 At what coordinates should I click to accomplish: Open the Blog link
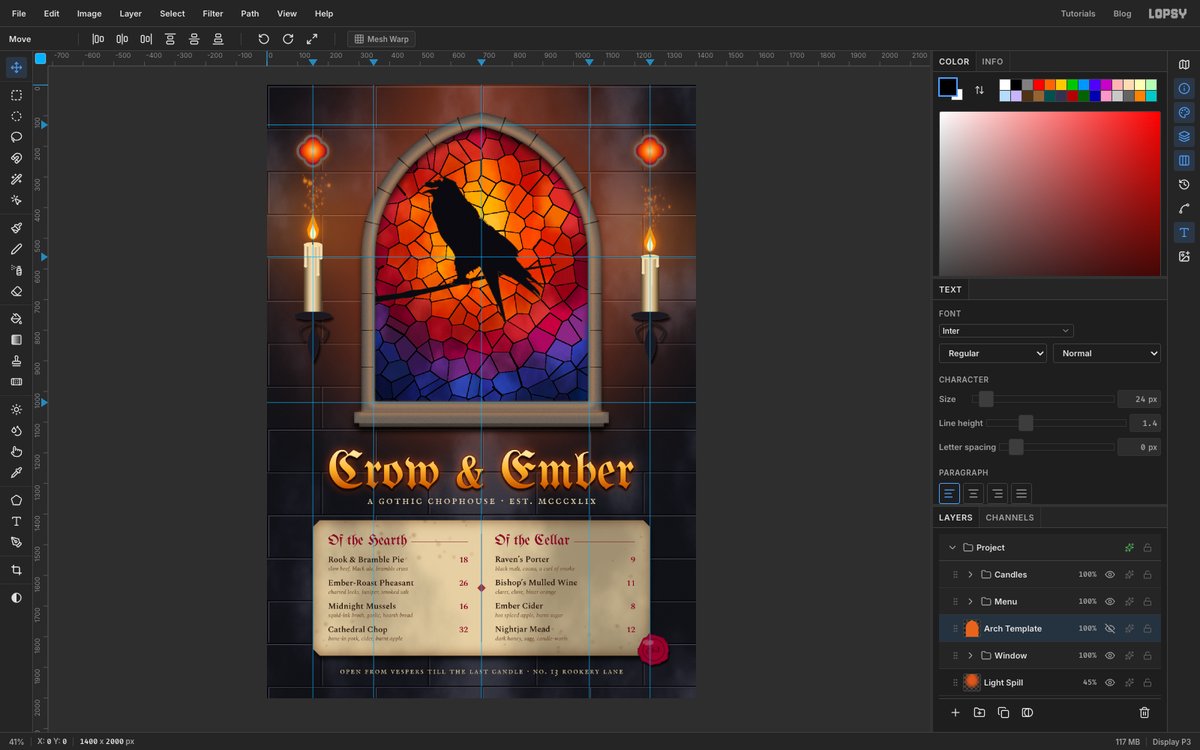pos(1122,14)
